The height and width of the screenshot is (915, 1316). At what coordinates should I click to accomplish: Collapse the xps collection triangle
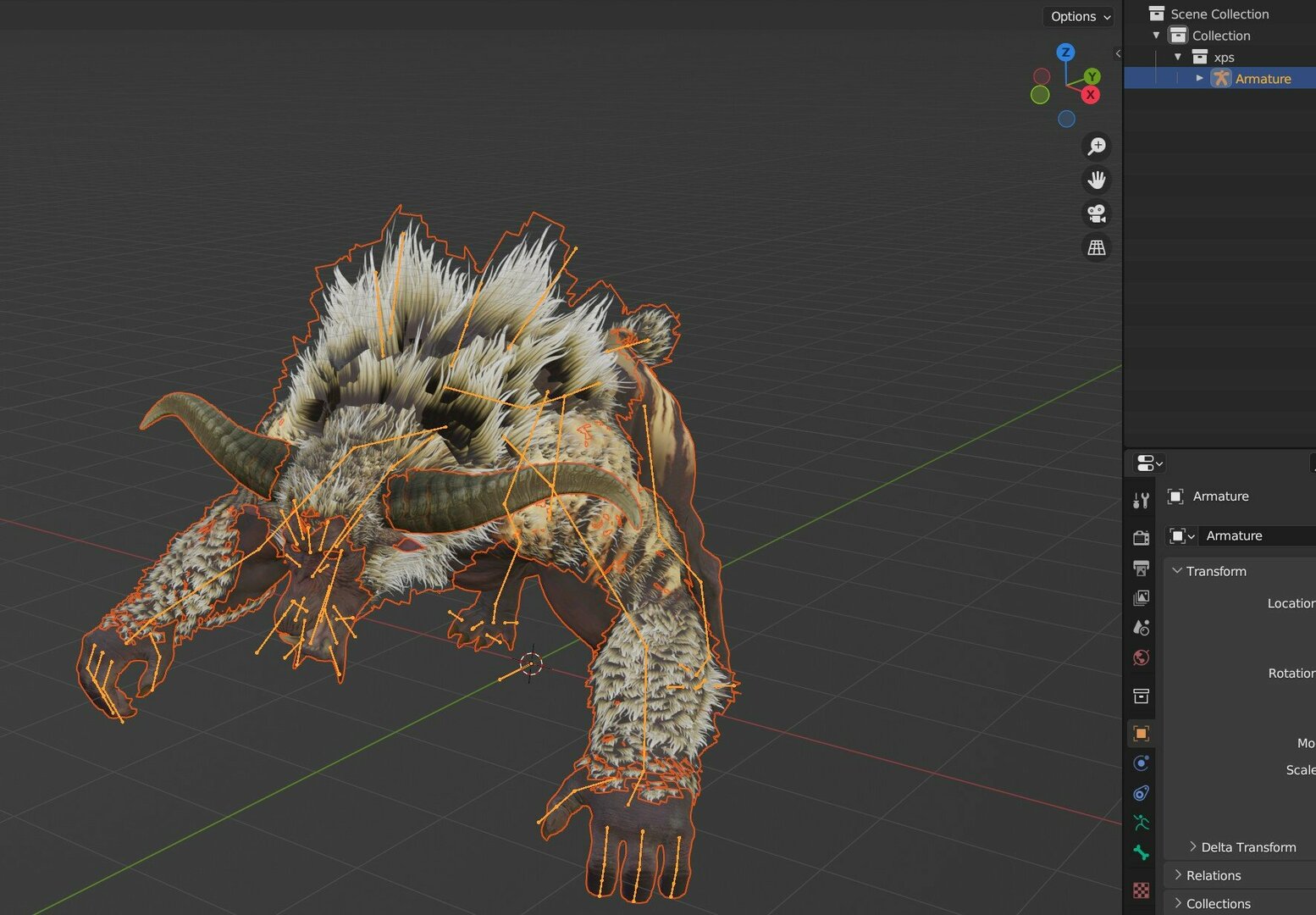(1178, 57)
